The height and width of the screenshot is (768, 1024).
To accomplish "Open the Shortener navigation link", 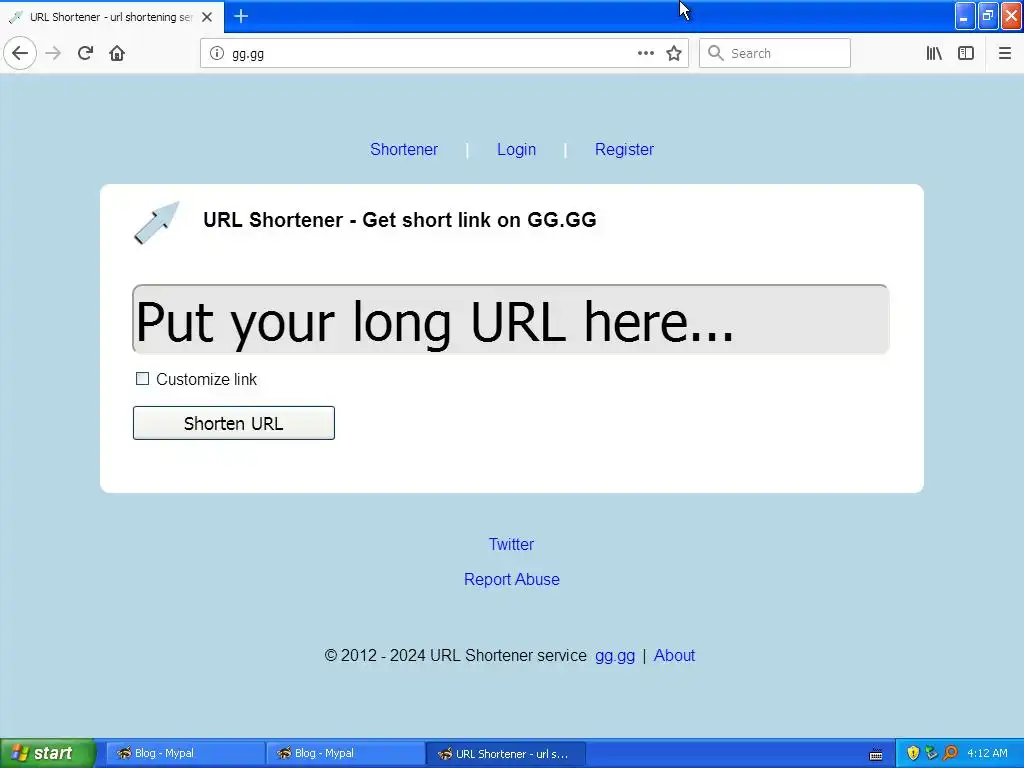I will 404,150.
